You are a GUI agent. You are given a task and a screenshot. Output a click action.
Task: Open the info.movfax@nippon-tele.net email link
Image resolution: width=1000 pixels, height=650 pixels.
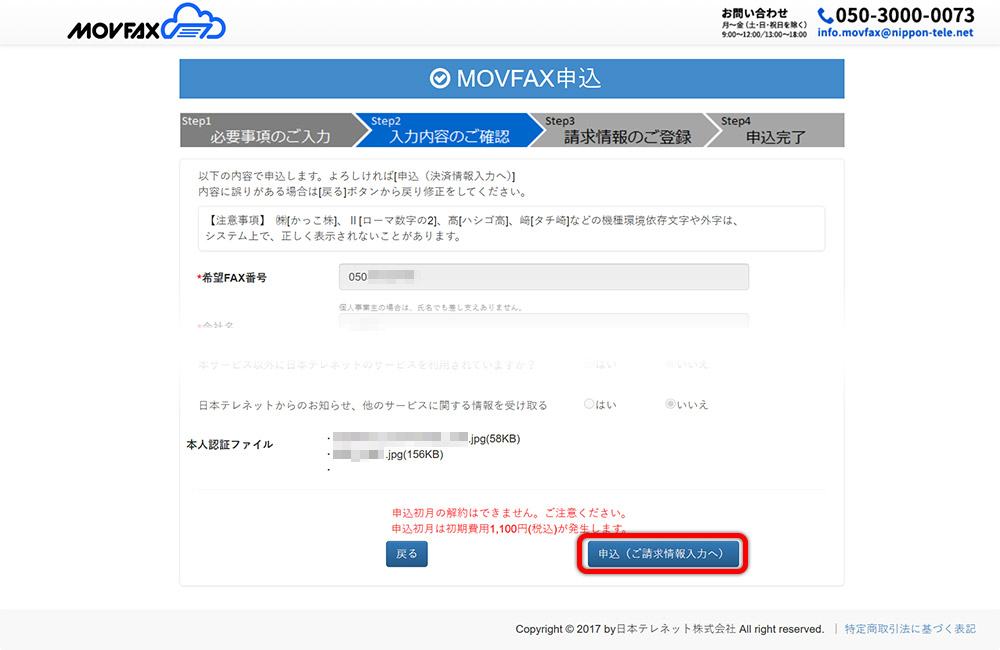[894, 33]
